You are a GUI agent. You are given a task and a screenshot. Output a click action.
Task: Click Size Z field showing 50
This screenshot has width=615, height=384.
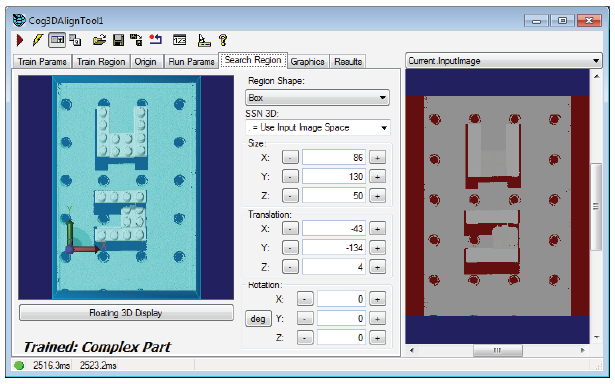click(x=334, y=196)
